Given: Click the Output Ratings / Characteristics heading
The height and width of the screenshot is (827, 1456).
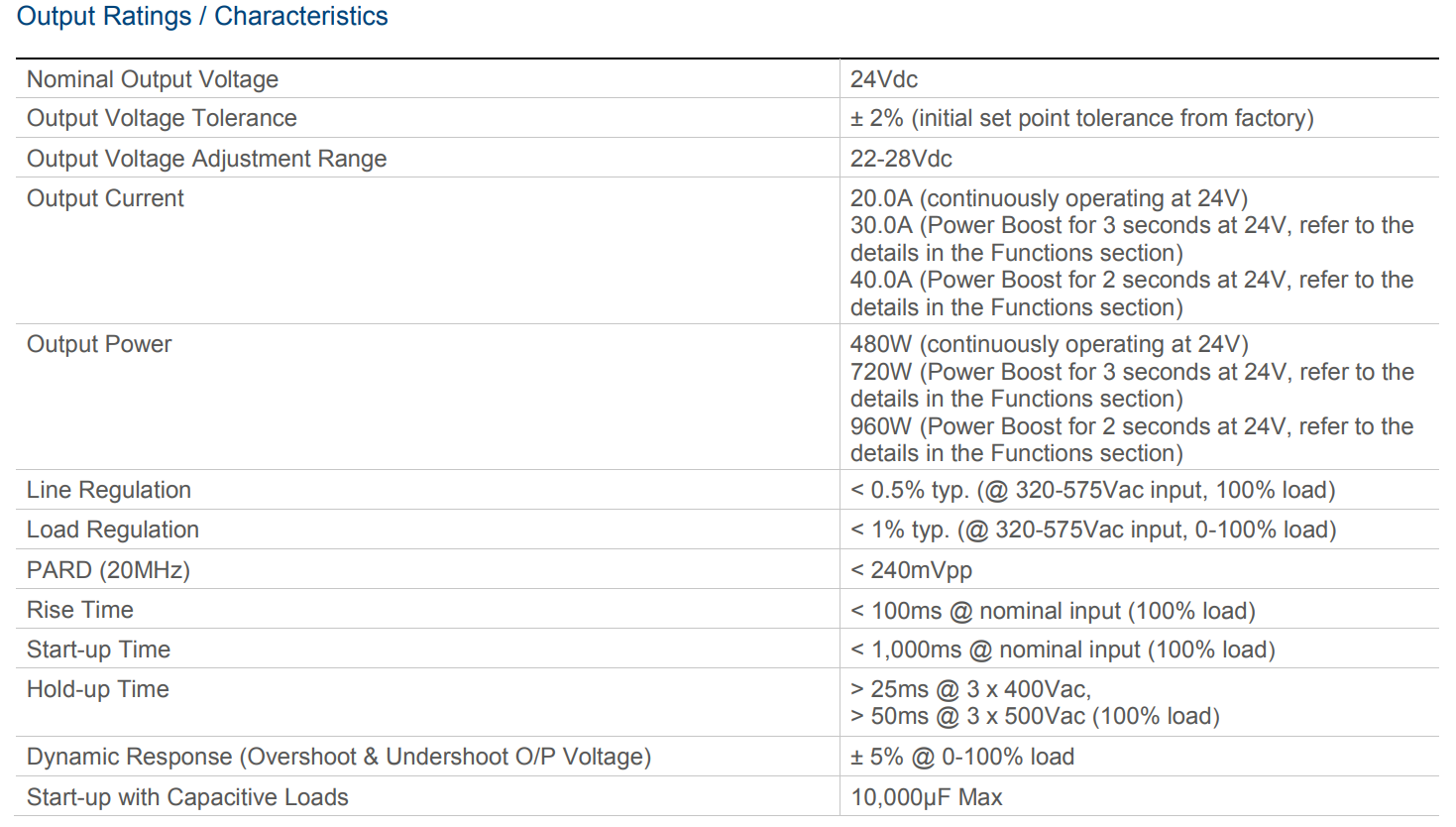Looking at the screenshot, I should click(202, 17).
